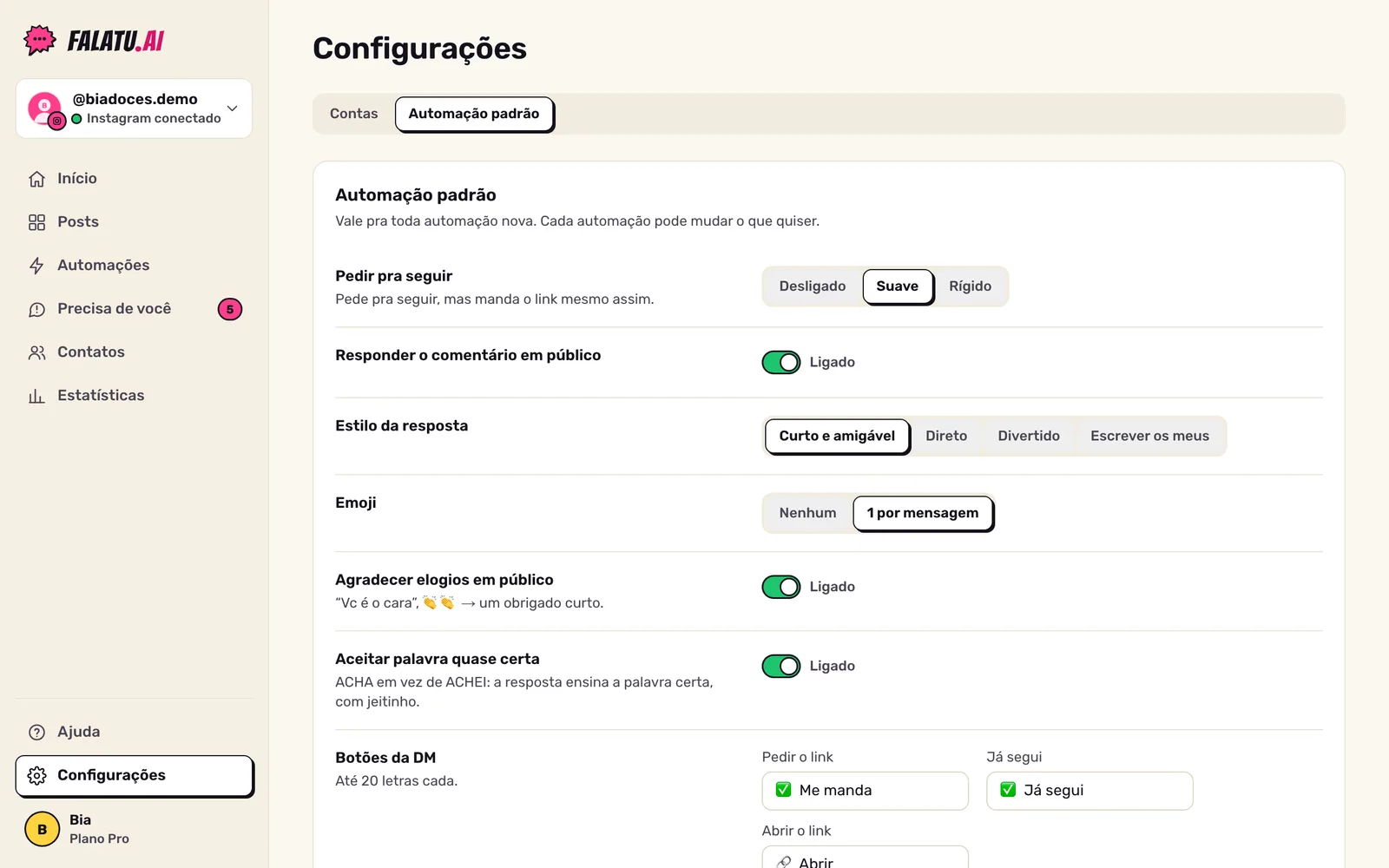
Task: Open Posts from the sidebar
Action: click(x=135, y=222)
